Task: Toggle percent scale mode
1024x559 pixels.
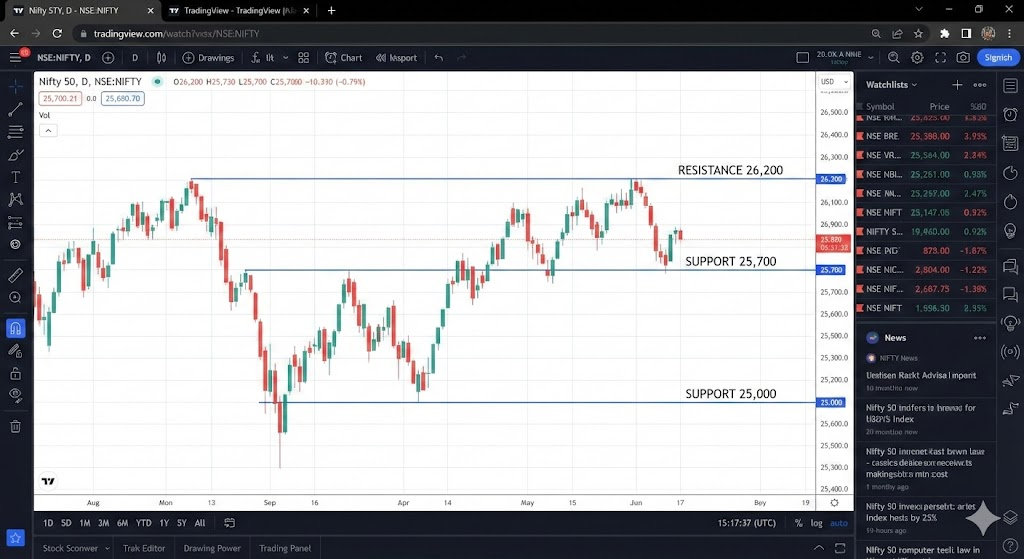Action: [798, 523]
